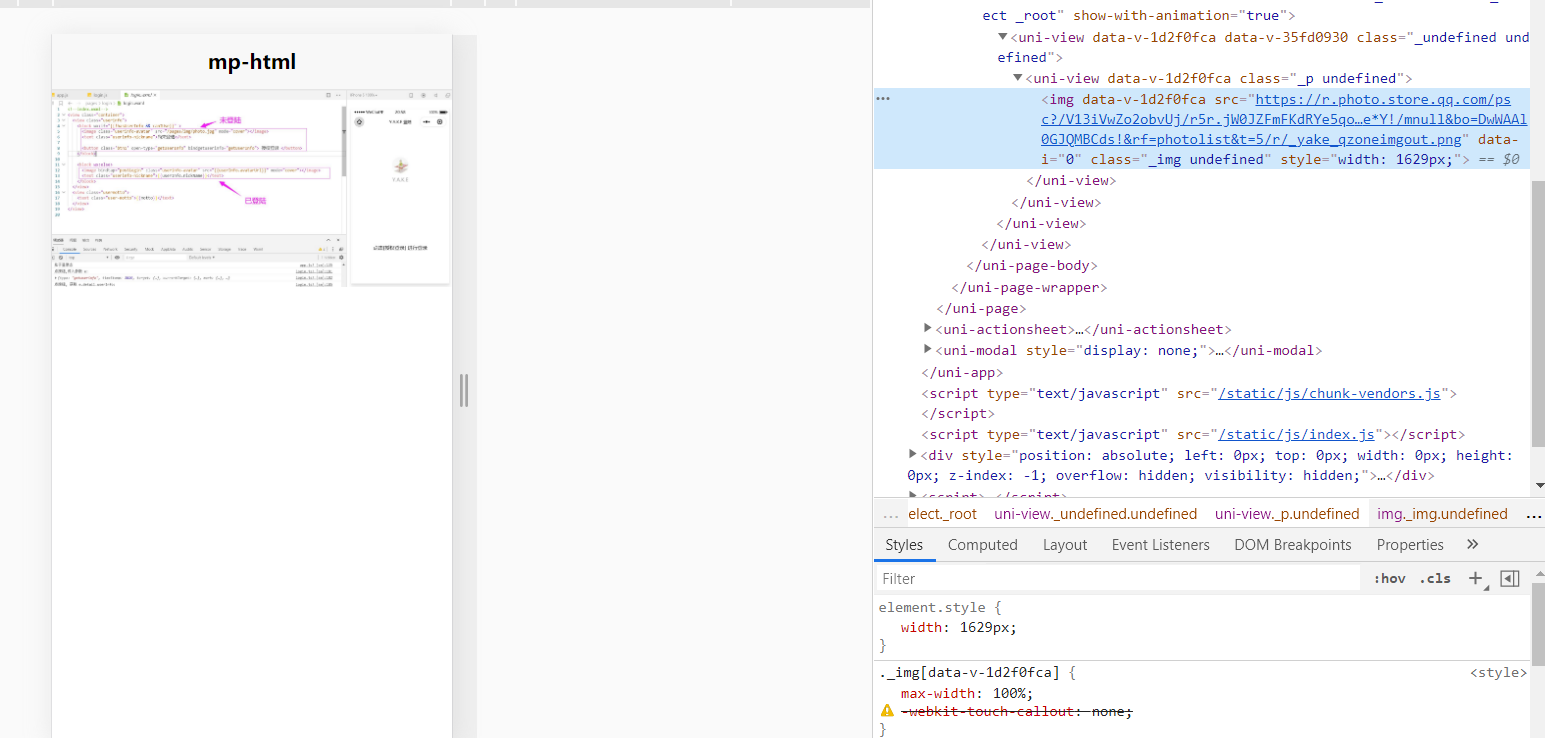This screenshot has height=738, width=1545.
Task: Click the breadcrumb overflow ellipsis icon
Action: click(x=889, y=513)
